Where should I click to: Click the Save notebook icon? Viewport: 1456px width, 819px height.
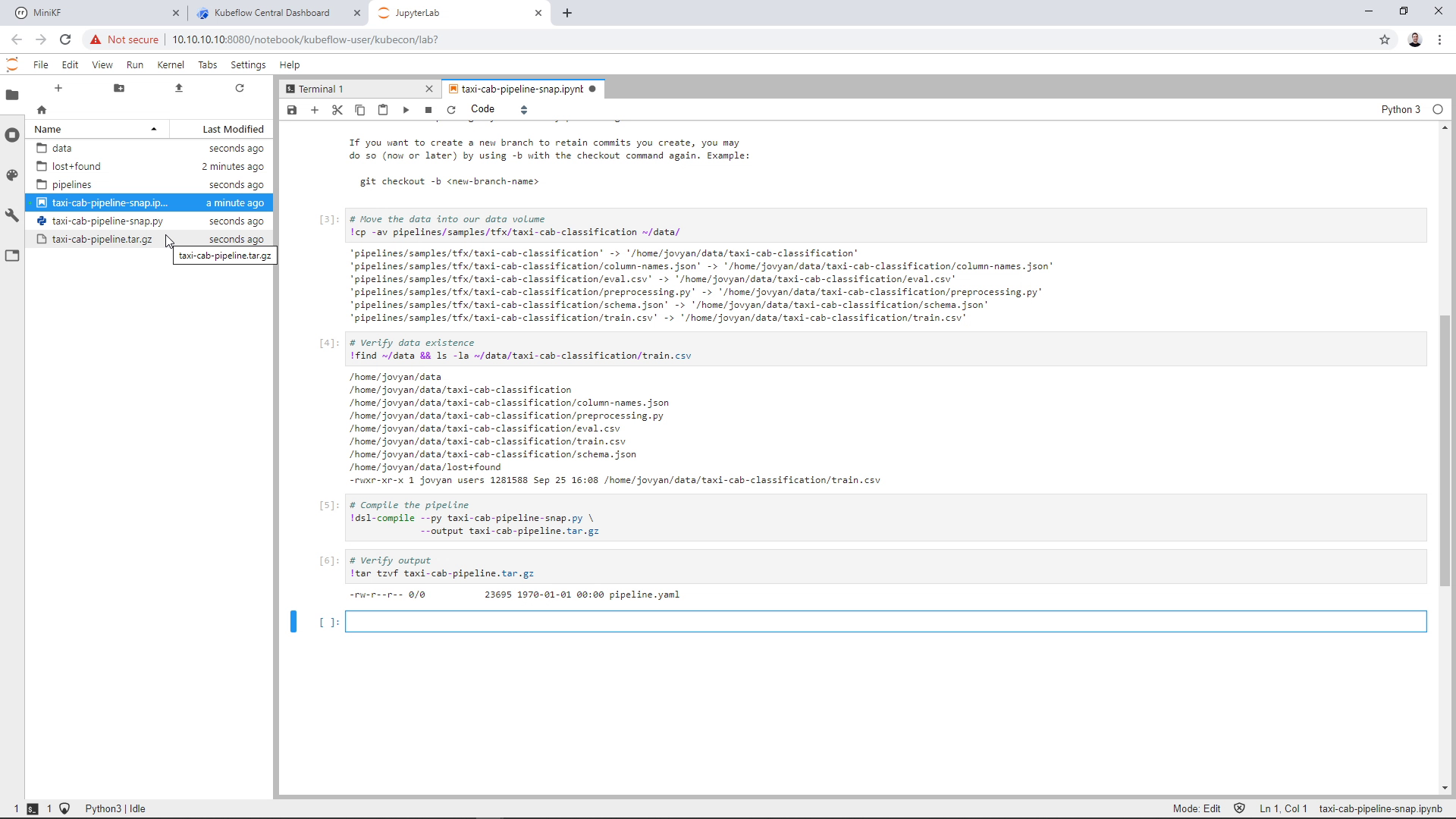click(x=291, y=109)
